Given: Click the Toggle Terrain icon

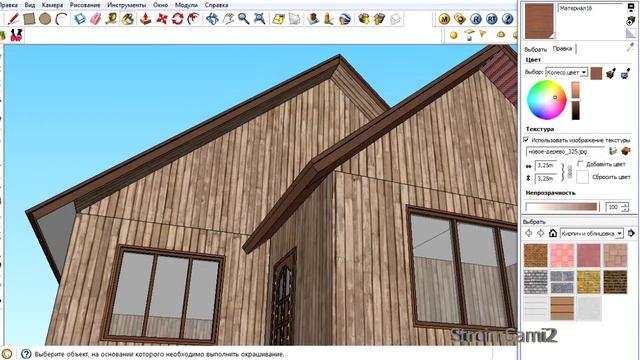Looking at the screenshot, I should (x=294, y=19).
